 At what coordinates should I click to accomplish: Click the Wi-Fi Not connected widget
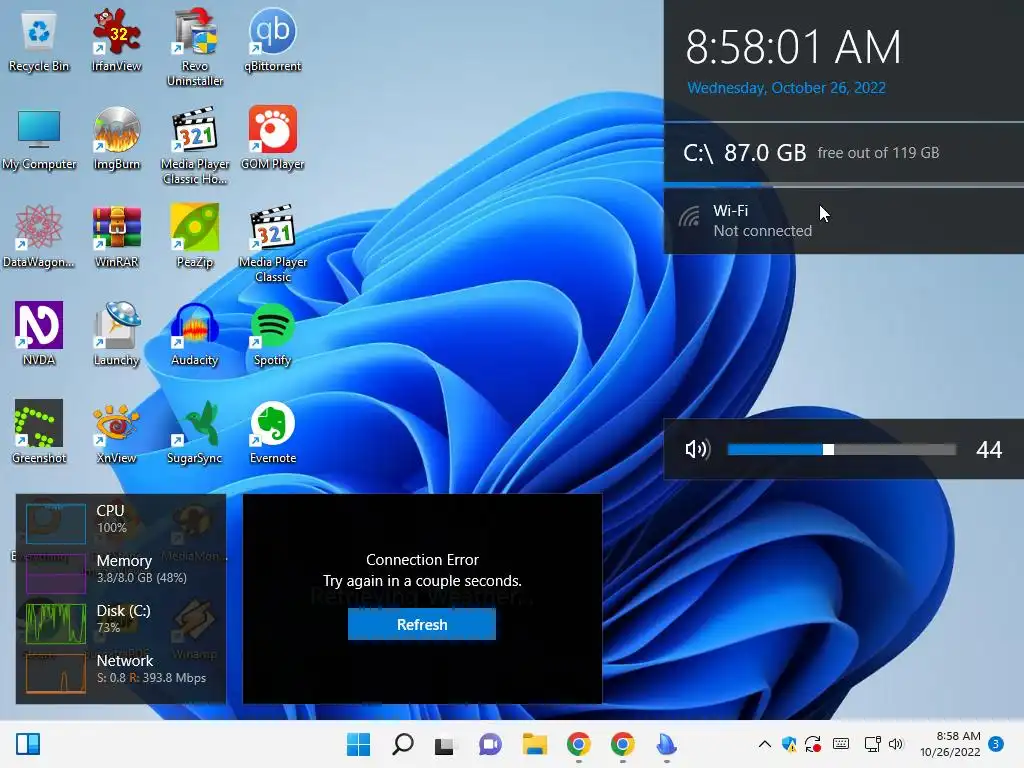[844, 221]
